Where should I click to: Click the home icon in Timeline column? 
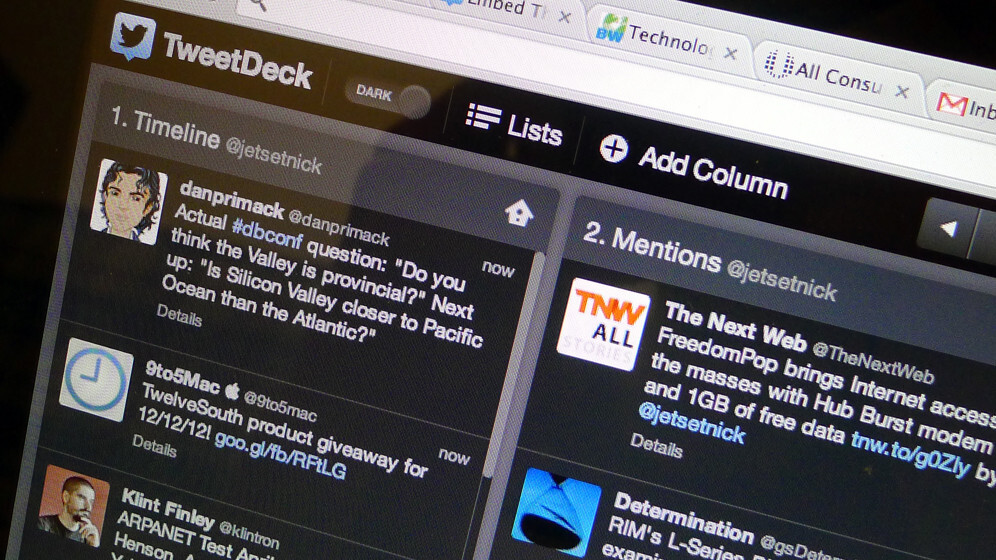518,212
